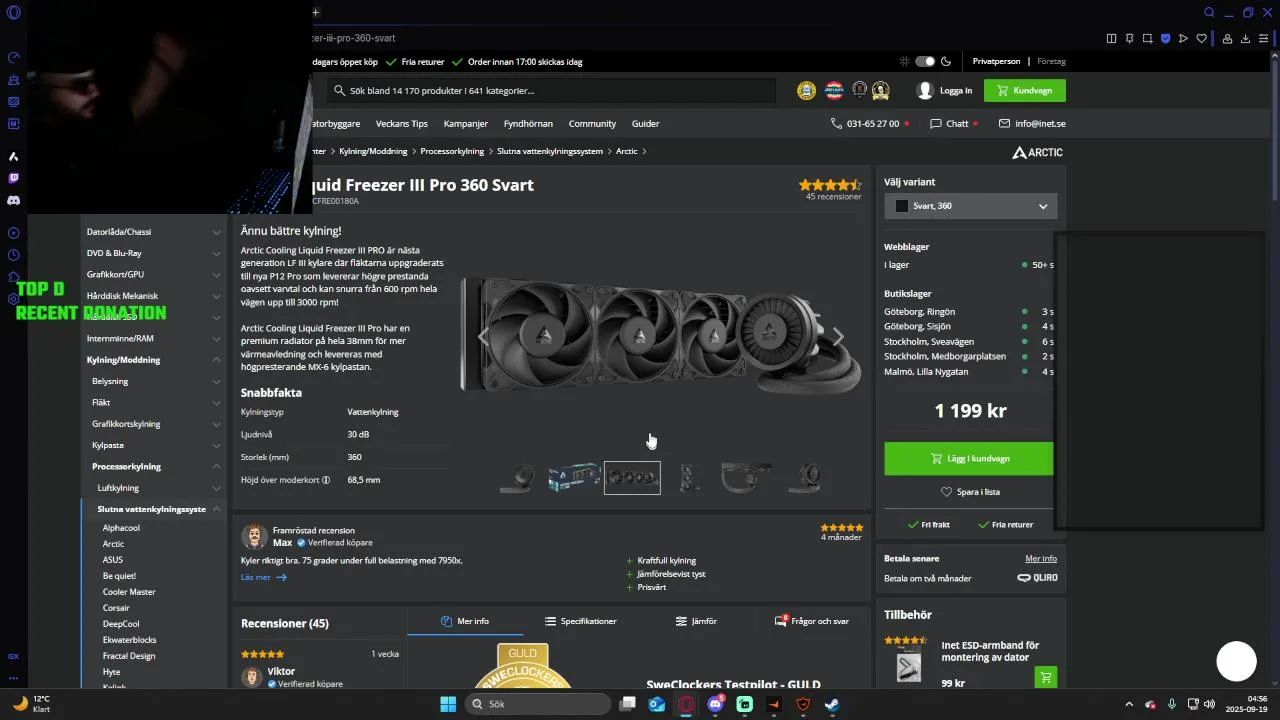This screenshot has height=720, width=1280.
Task: Go to Kylning/Modding breadcrumb
Action: 373,151
